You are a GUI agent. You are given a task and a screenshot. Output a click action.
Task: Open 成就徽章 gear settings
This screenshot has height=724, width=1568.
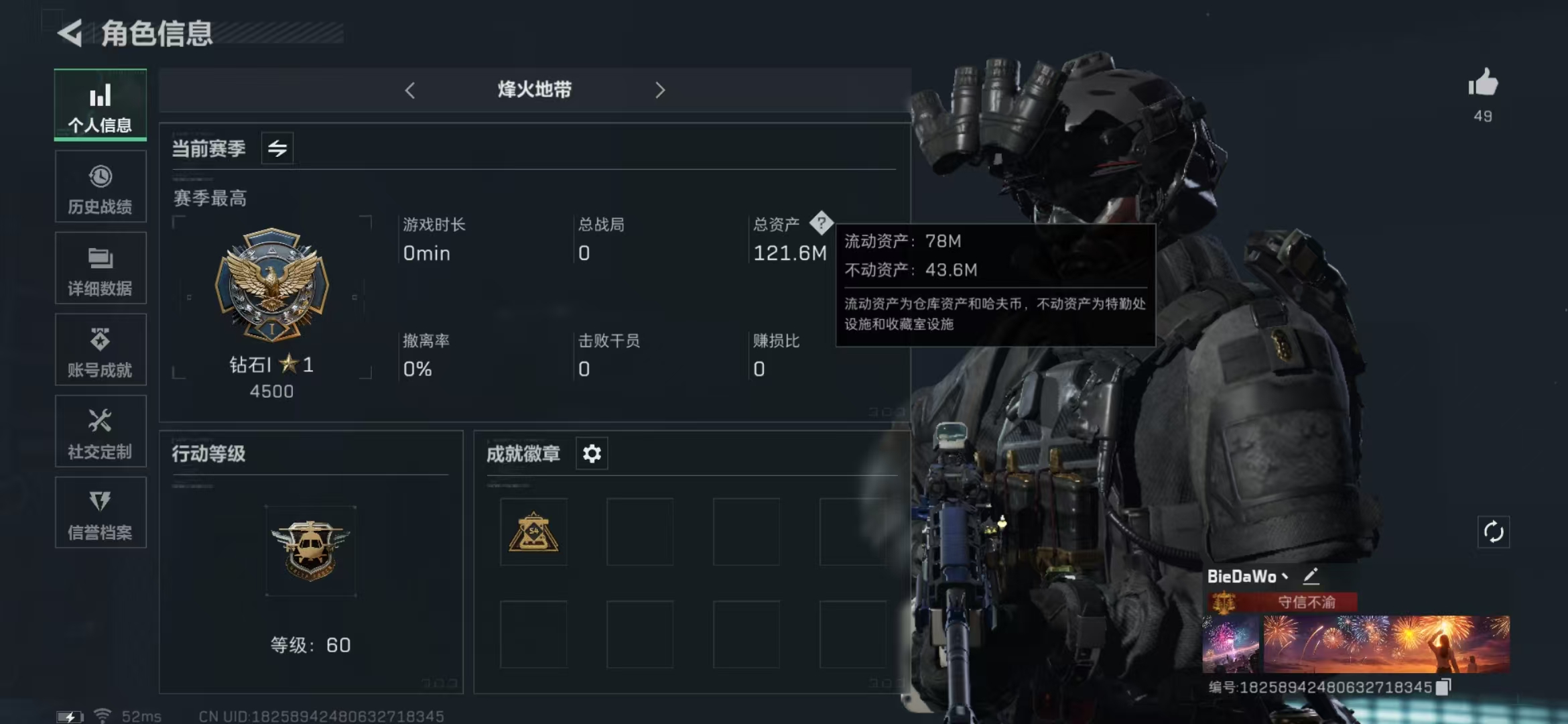pos(592,454)
